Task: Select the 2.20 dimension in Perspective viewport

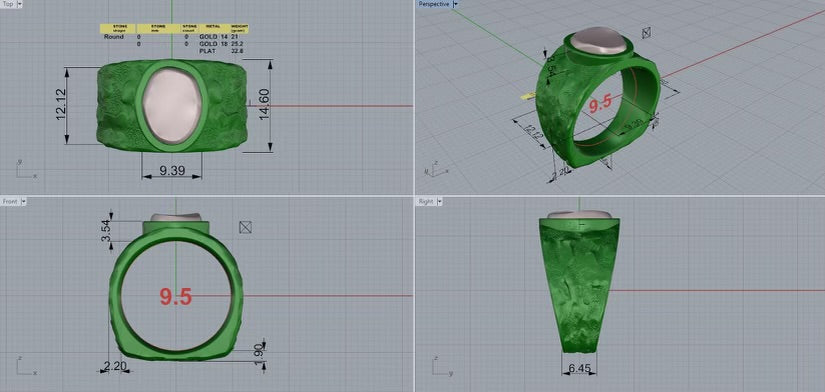Action: 559,172
